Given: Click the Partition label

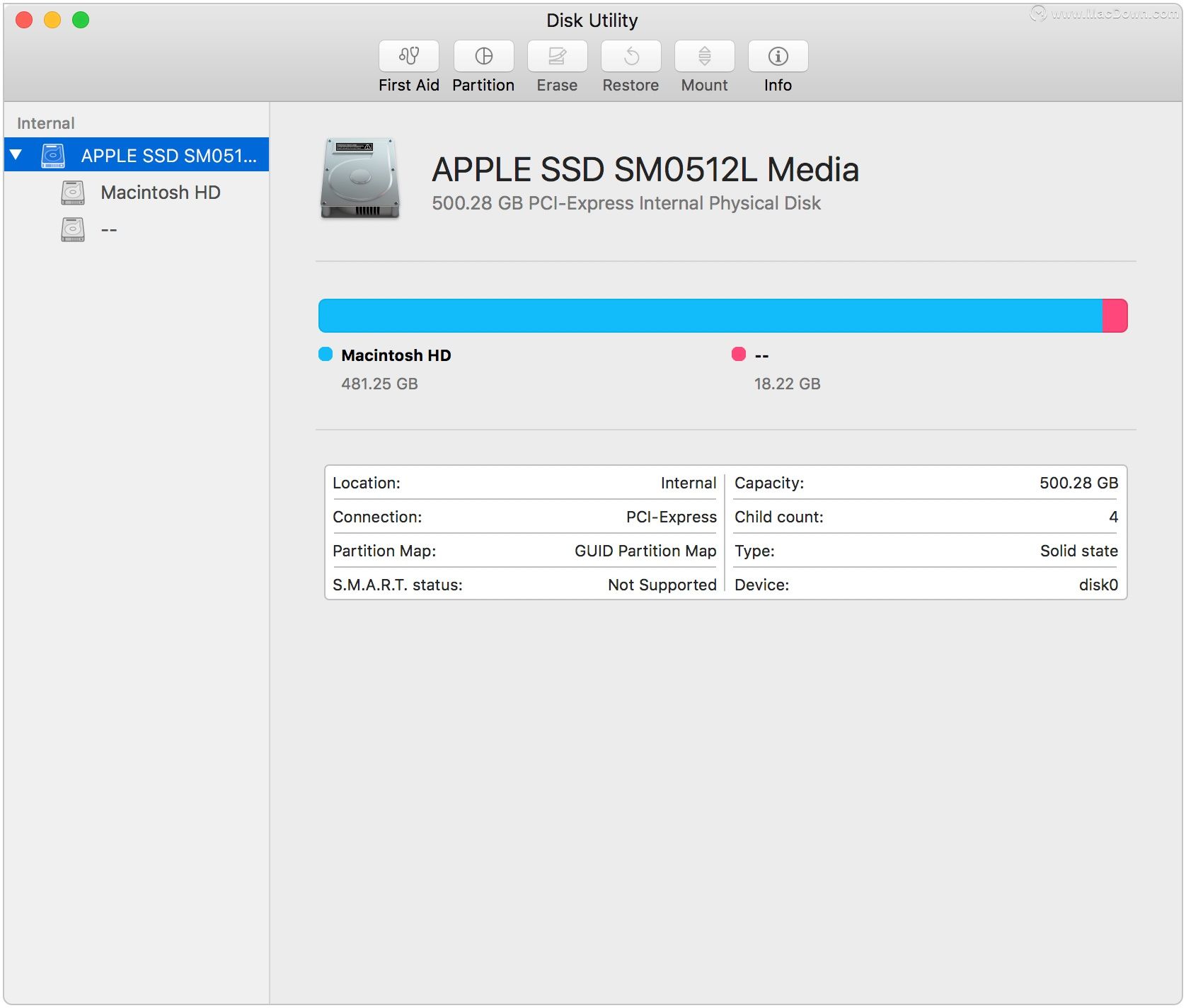Looking at the screenshot, I should click(483, 85).
